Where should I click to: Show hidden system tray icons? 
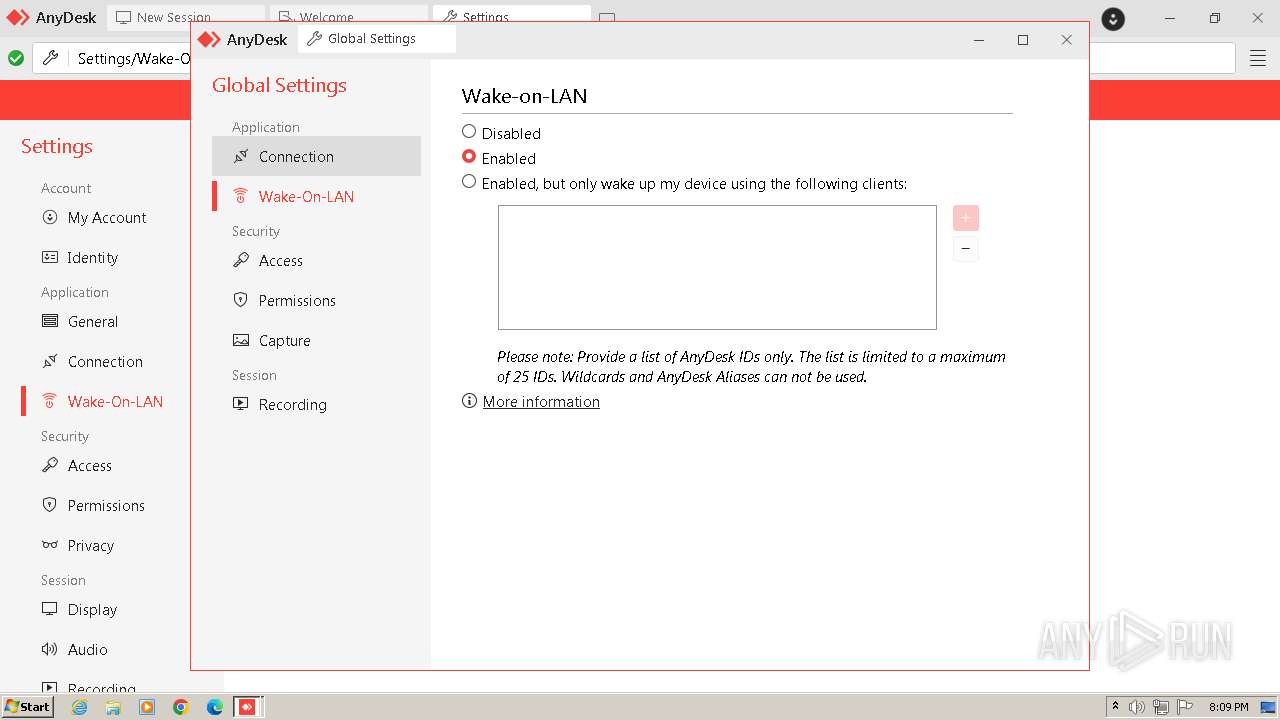[x=1115, y=707]
